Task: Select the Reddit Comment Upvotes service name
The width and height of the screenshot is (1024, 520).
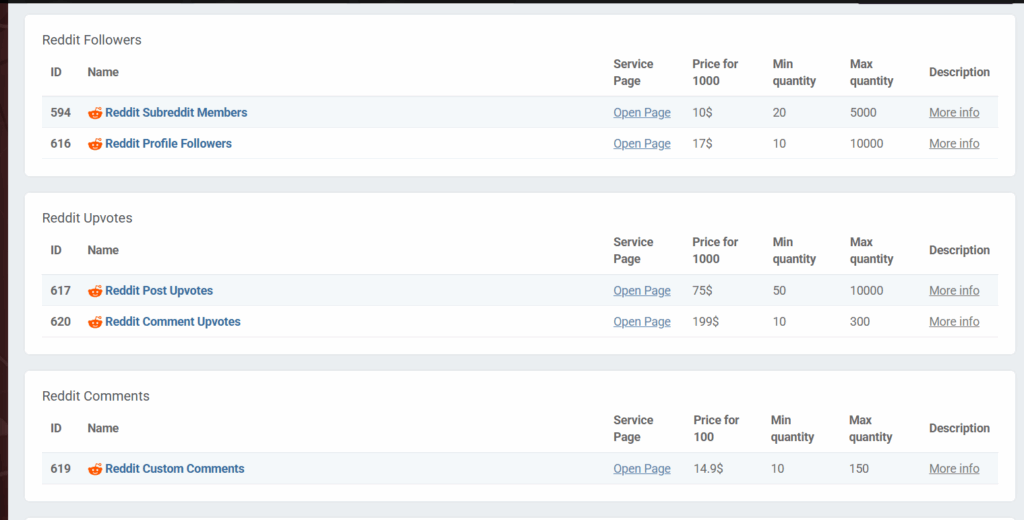Action: (173, 322)
